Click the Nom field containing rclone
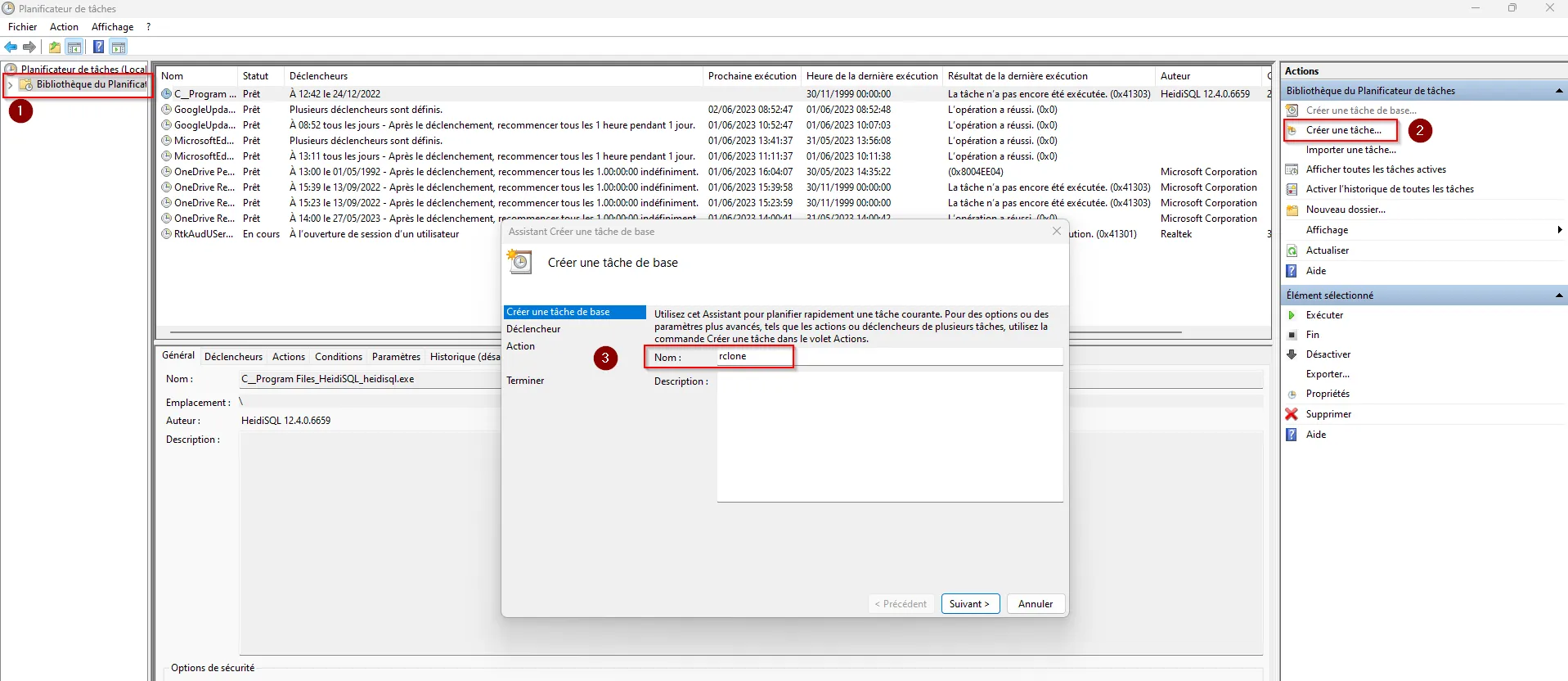Viewport: 1568px width, 681px height. point(890,357)
